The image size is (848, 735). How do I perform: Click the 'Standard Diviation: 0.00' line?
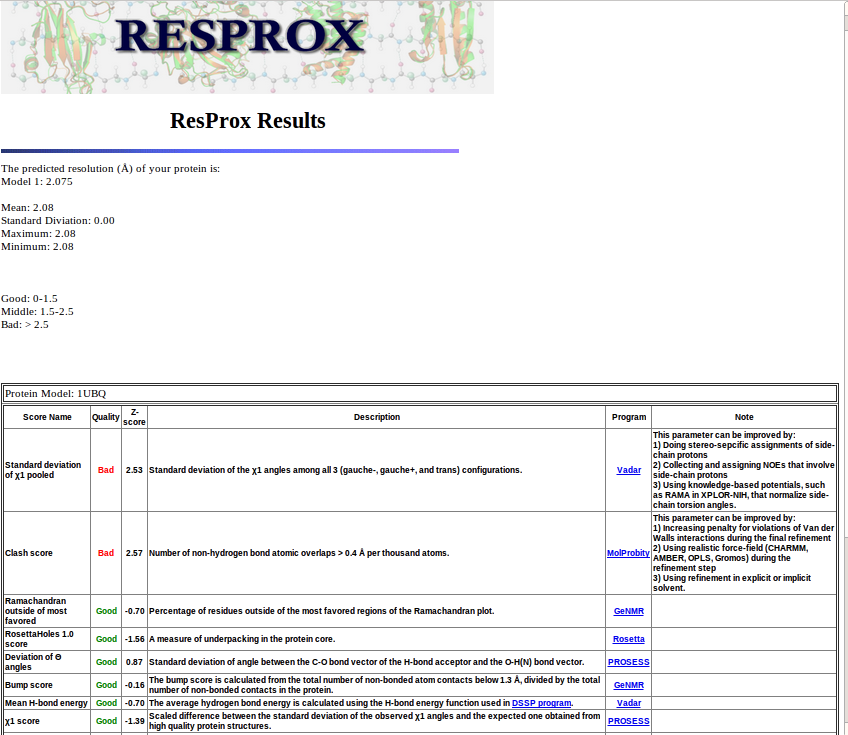[58, 221]
